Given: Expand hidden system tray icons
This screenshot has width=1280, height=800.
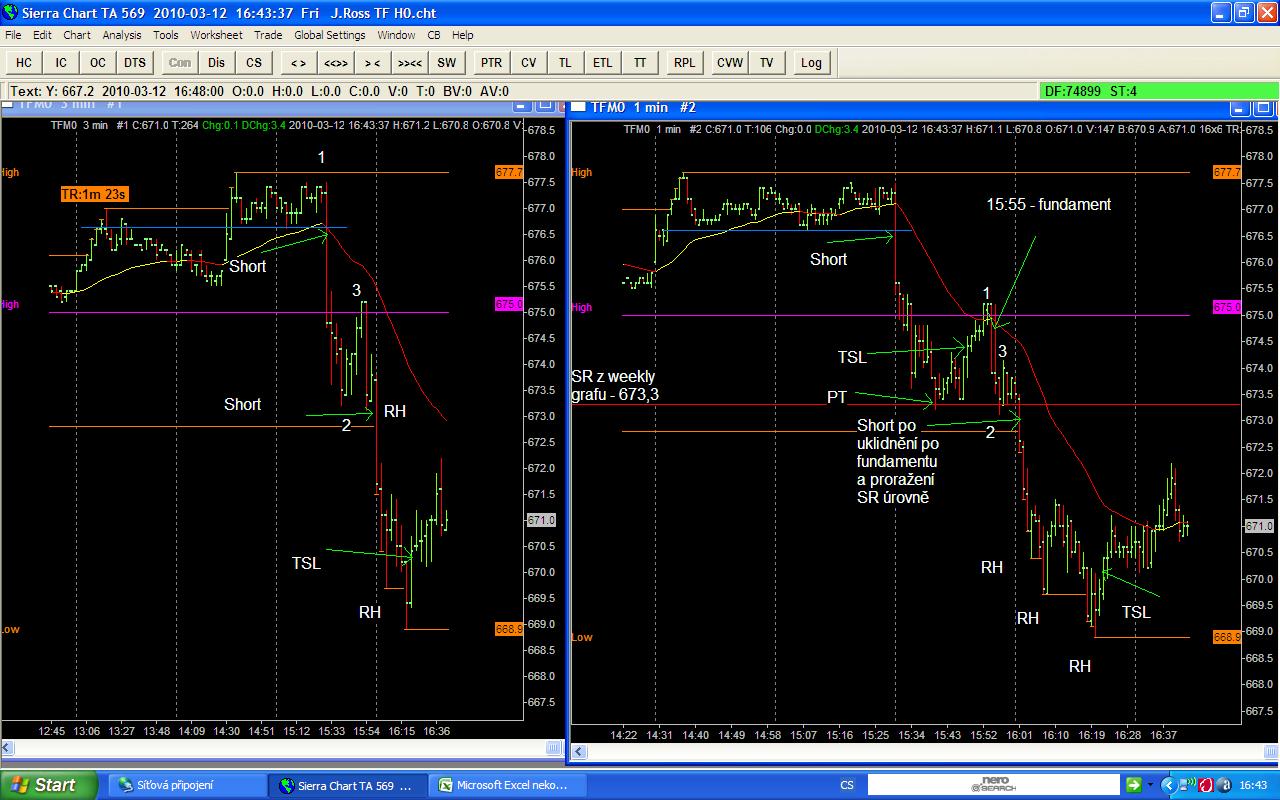Looking at the screenshot, I should pyautogui.click(x=1168, y=785).
